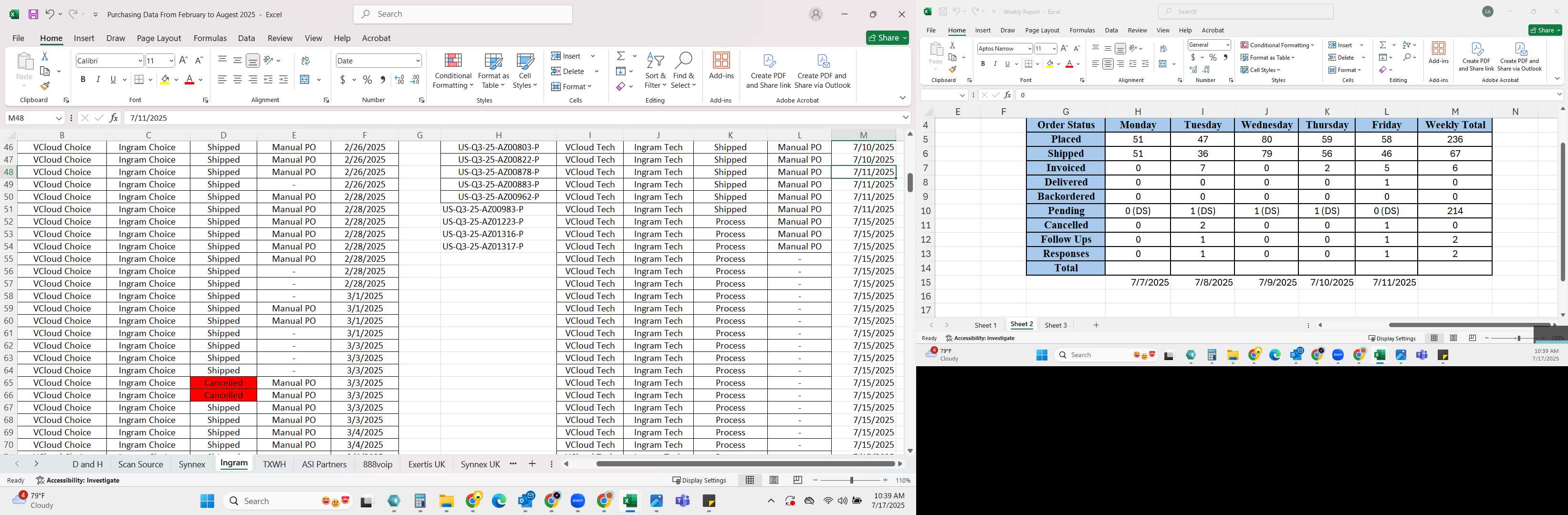Image resolution: width=1568 pixels, height=515 pixels.
Task: Toggle Center align in Purchasing Data ribbon
Action: pos(237,80)
